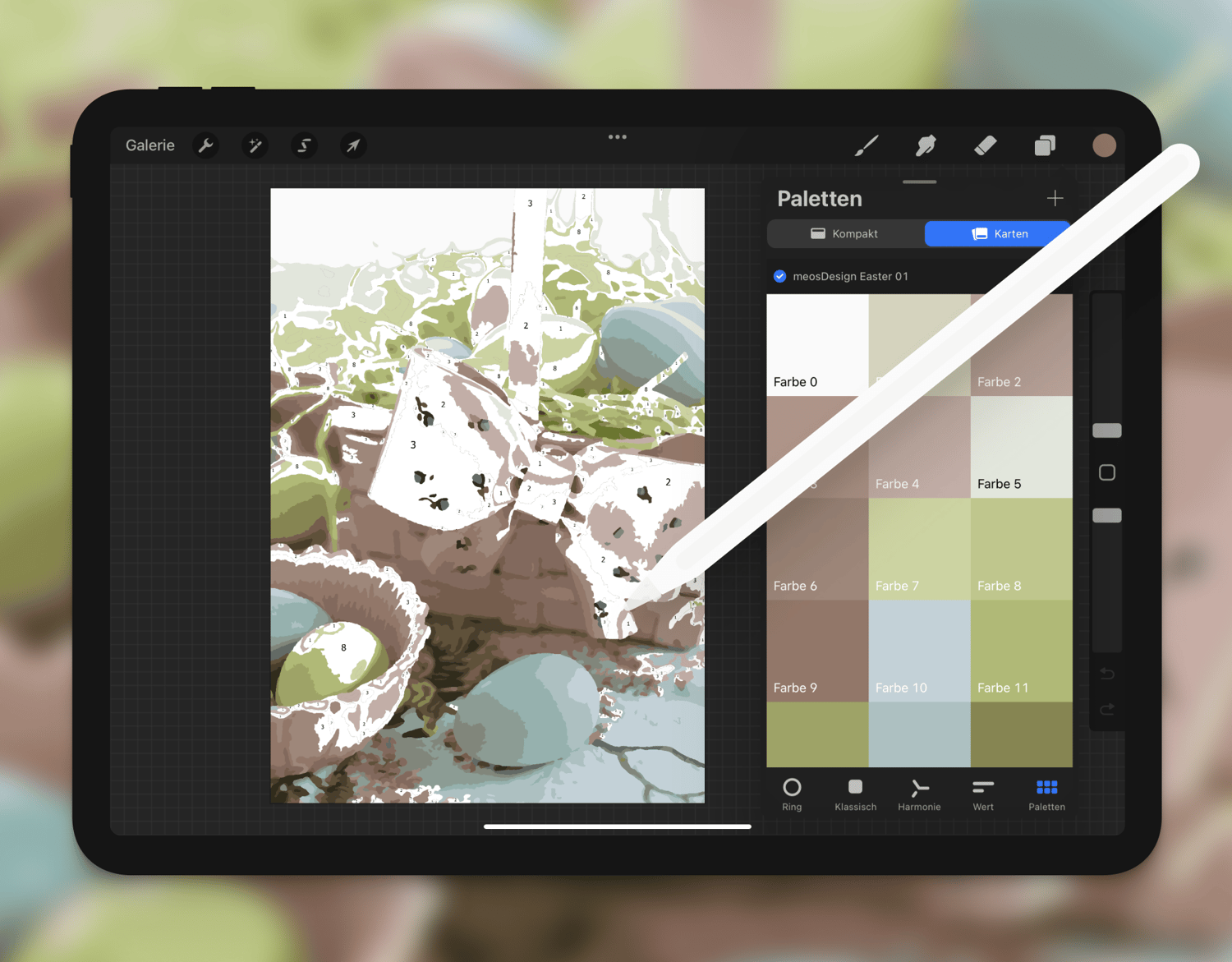1232x962 pixels.
Task: Pick the olive swatch below Farbe 9
Action: 817,734
